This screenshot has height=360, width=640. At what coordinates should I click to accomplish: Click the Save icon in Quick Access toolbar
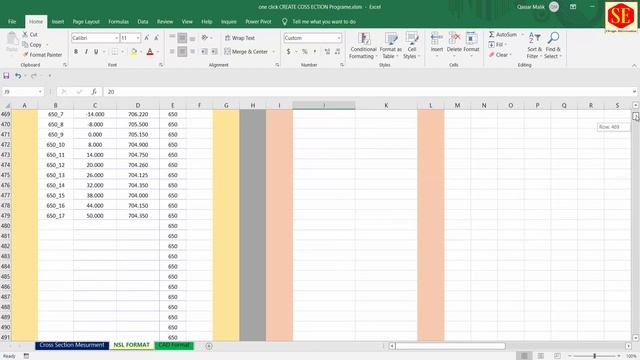coord(6,76)
